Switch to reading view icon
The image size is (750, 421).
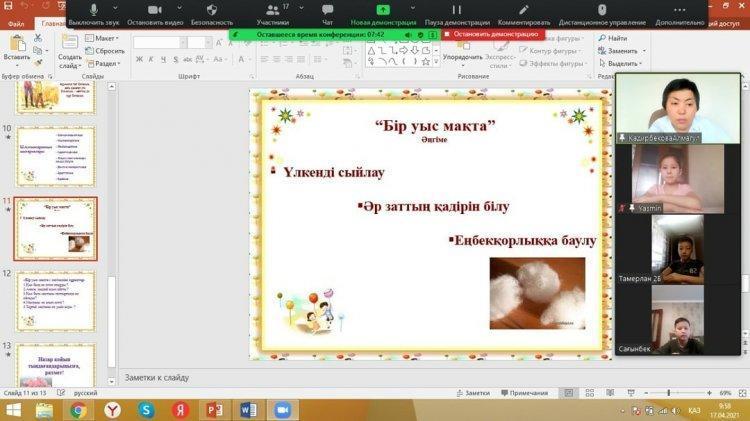point(610,393)
